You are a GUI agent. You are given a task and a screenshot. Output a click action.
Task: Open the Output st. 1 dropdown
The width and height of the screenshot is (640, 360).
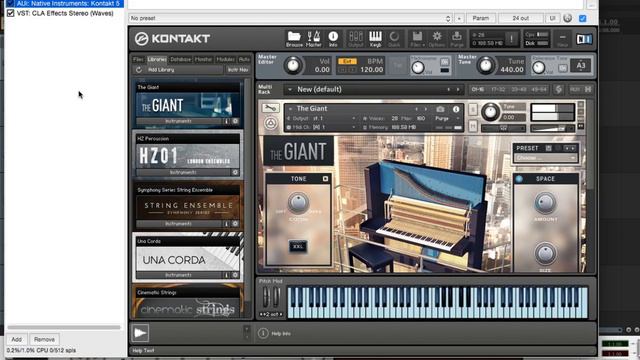tap(321, 118)
